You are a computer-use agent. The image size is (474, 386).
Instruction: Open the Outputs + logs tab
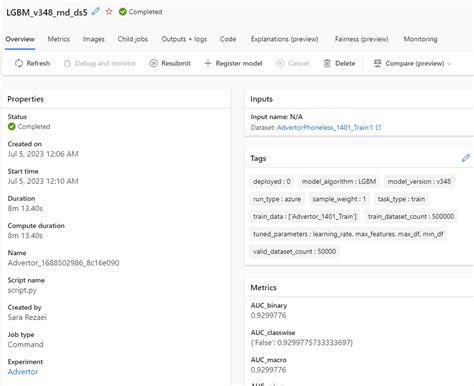tap(184, 39)
